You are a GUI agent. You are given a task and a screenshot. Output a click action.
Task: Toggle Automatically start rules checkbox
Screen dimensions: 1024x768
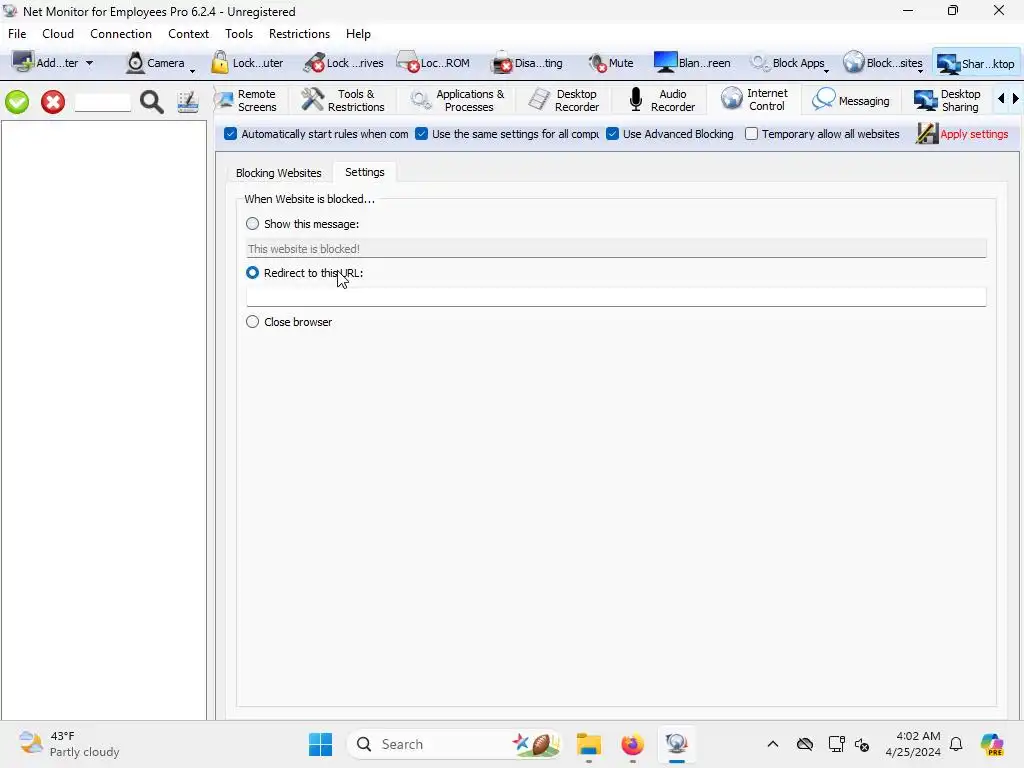231,134
